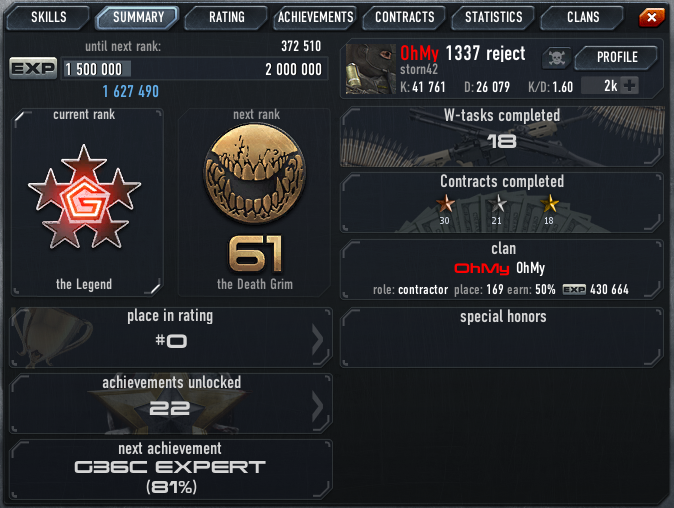This screenshot has height=508, width=674.
Task: Click the player avatar with balaclava
Action: click(371, 69)
